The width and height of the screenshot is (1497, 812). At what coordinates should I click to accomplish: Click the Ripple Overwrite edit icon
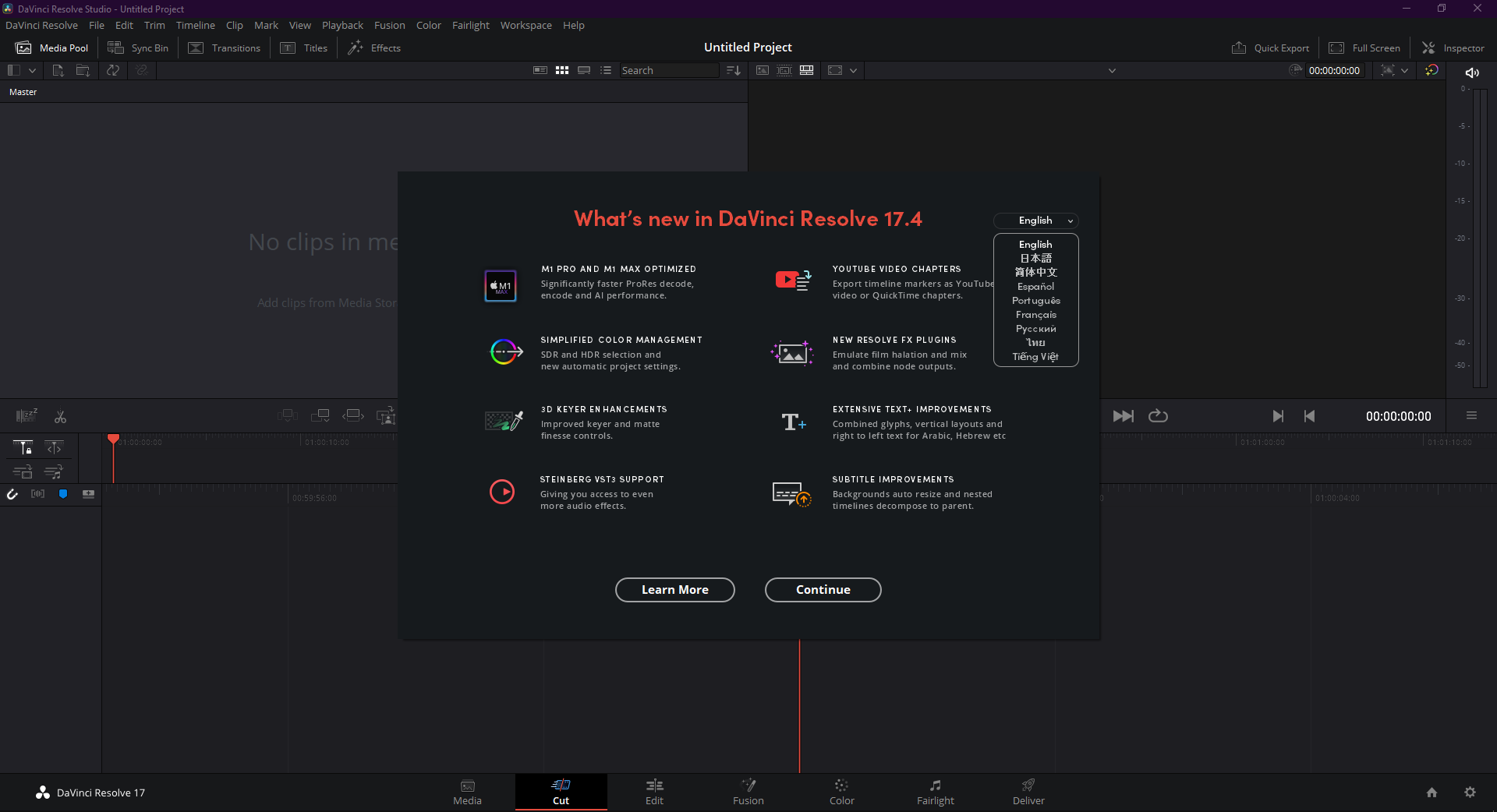353,416
